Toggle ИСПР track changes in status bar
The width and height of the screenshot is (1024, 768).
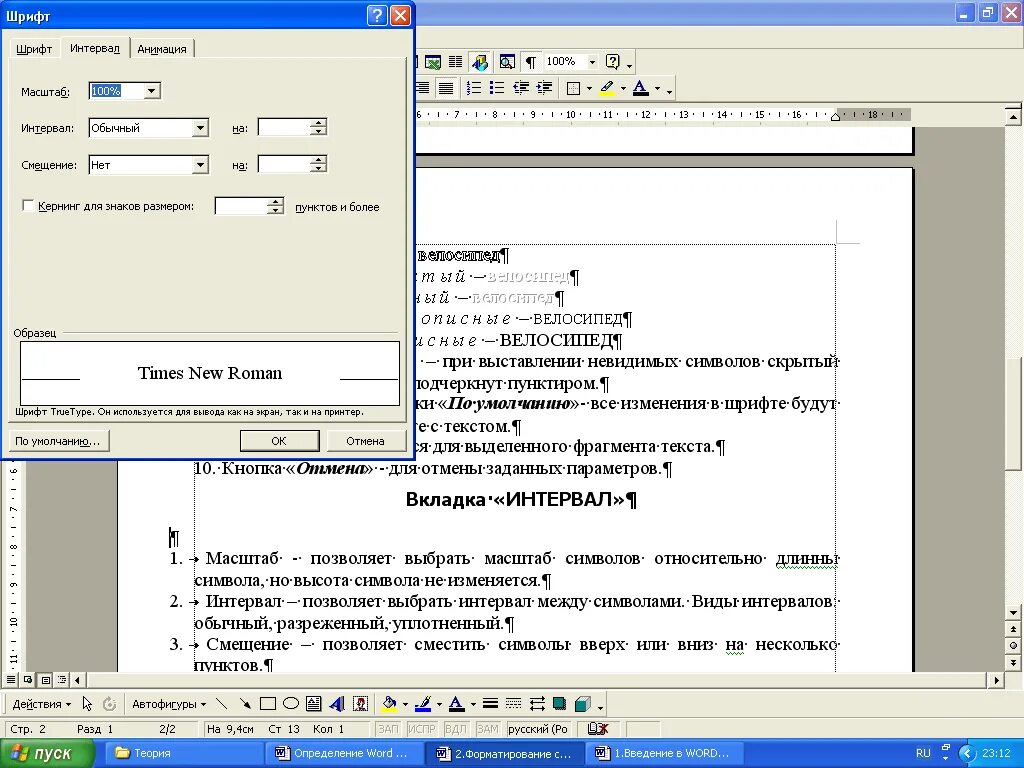click(421, 729)
